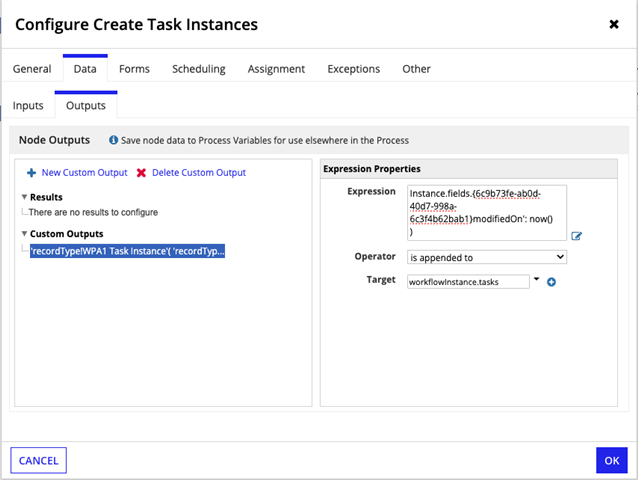Select the Inputs sub-tab
638x480 pixels.
pyautogui.click(x=28, y=105)
